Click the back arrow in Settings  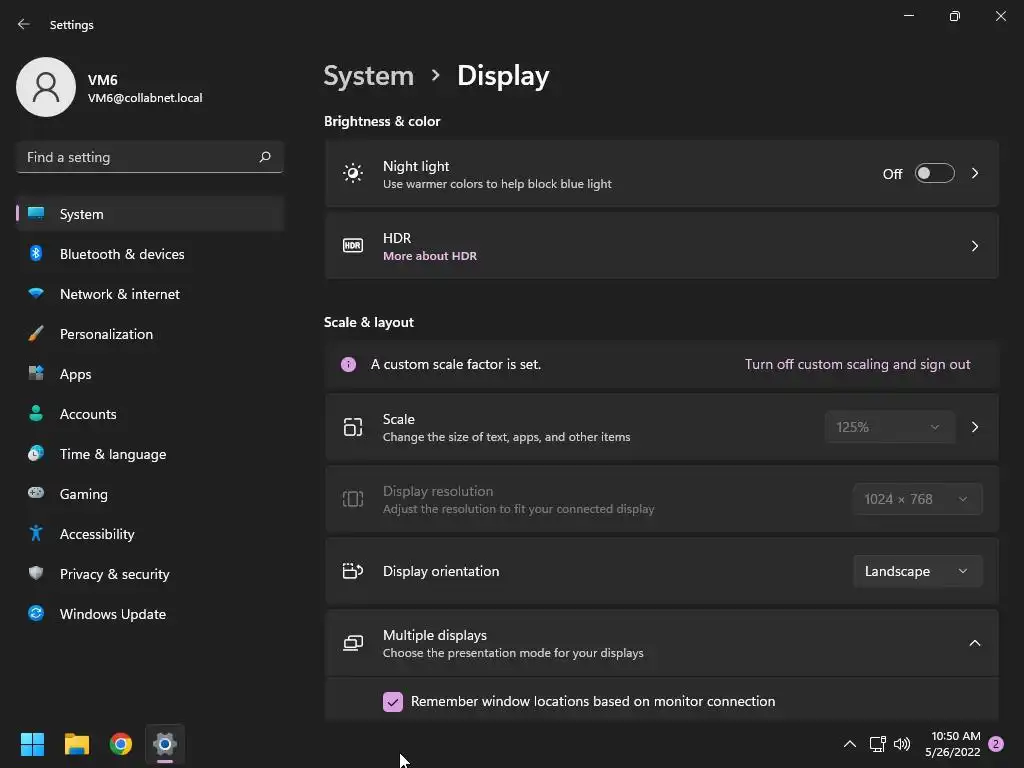tap(24, 24)
